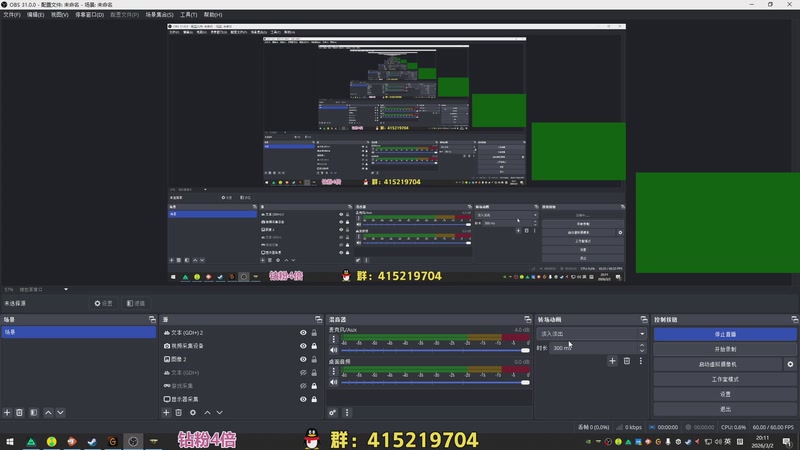
Task: Move source up in the Sources list
Action: [207, 412]
